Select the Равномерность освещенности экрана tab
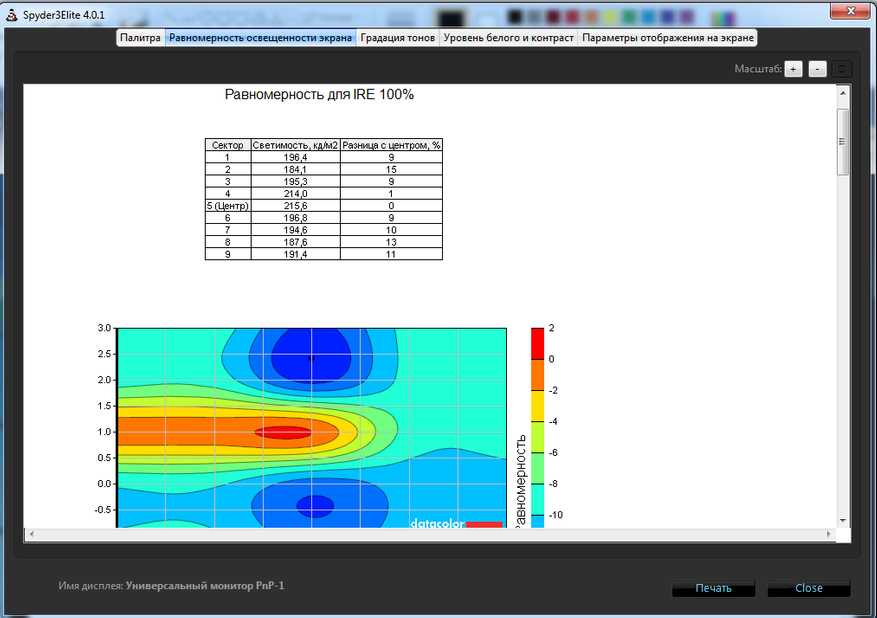877x618 pixels. click(x=260, y=38)
